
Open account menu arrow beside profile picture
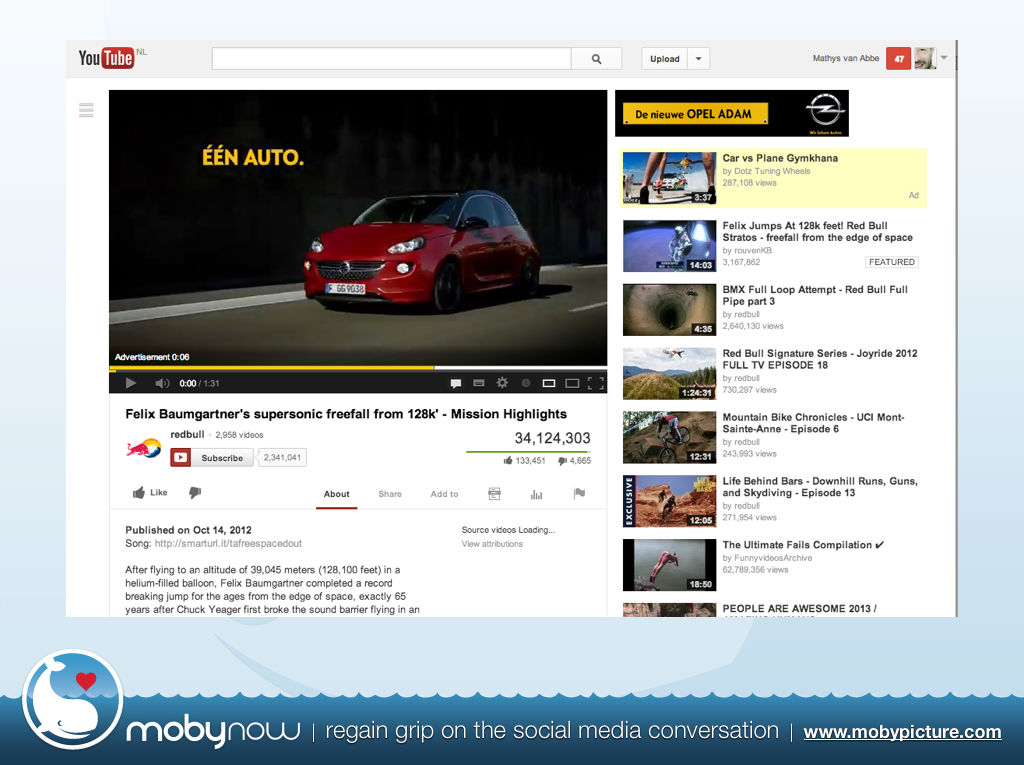pyautogui.click(x=944, y=58)
